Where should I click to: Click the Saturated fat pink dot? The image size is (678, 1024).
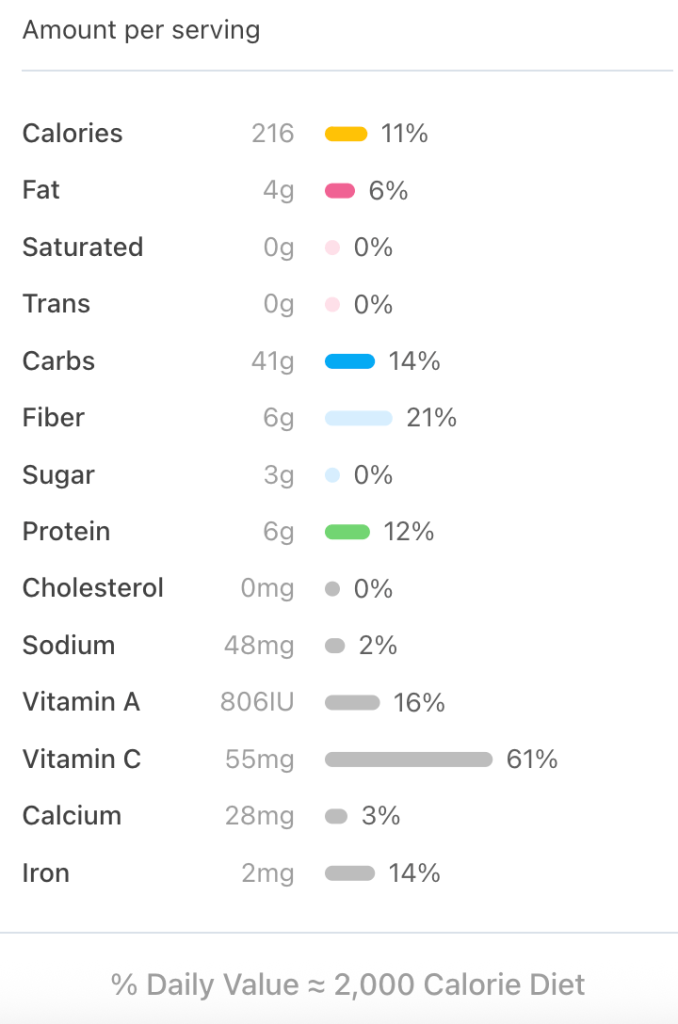coord(333,248)
